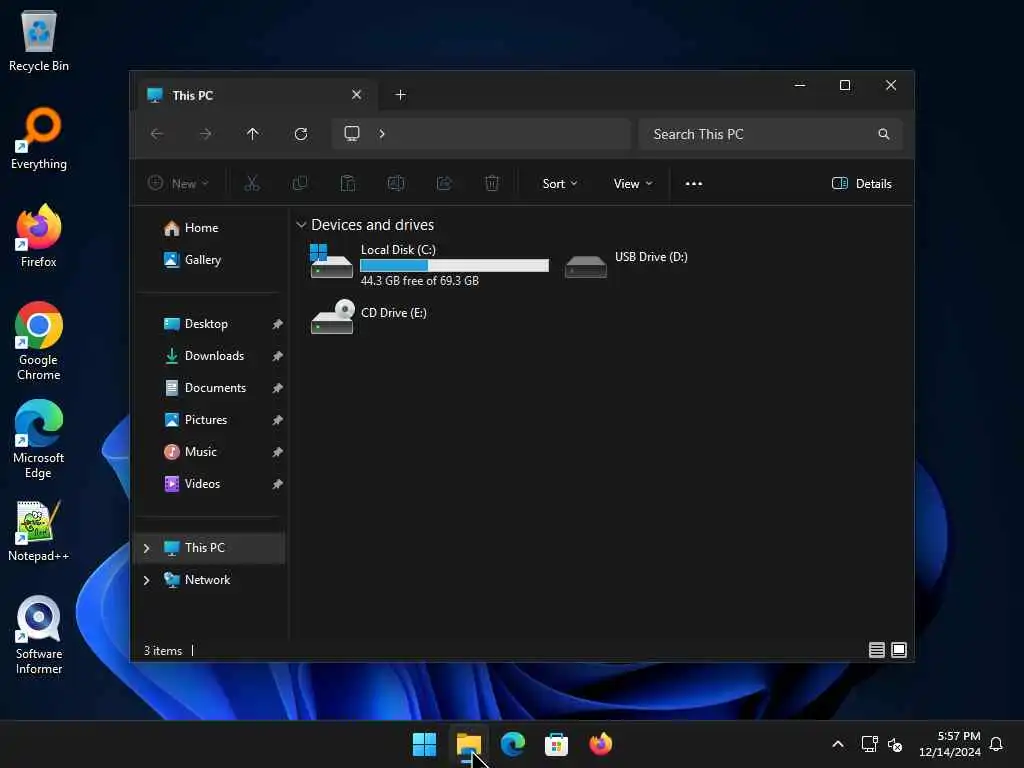Unpin Downloads using its pin icon

pos(278,356)
